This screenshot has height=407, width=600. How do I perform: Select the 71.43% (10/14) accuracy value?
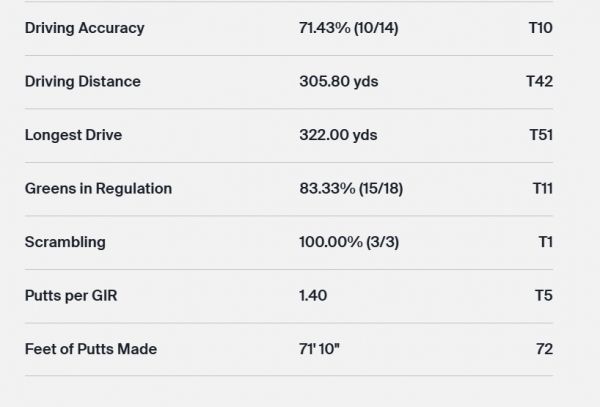[348, 28]
